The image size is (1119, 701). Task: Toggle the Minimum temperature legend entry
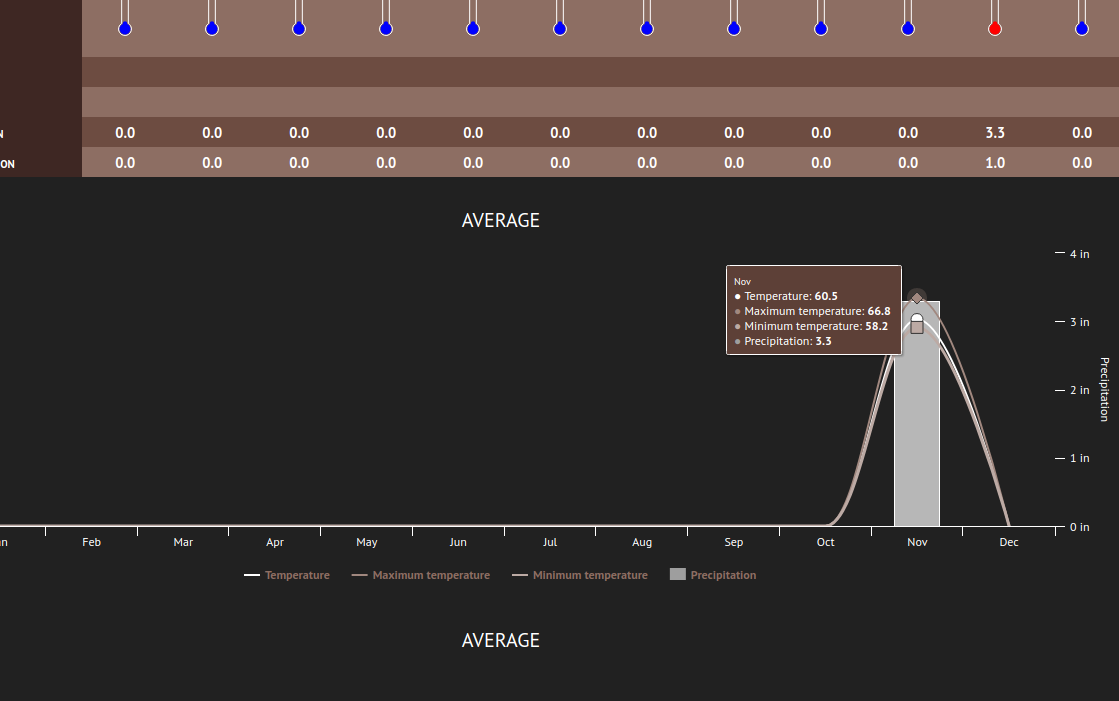click(579, 575)
